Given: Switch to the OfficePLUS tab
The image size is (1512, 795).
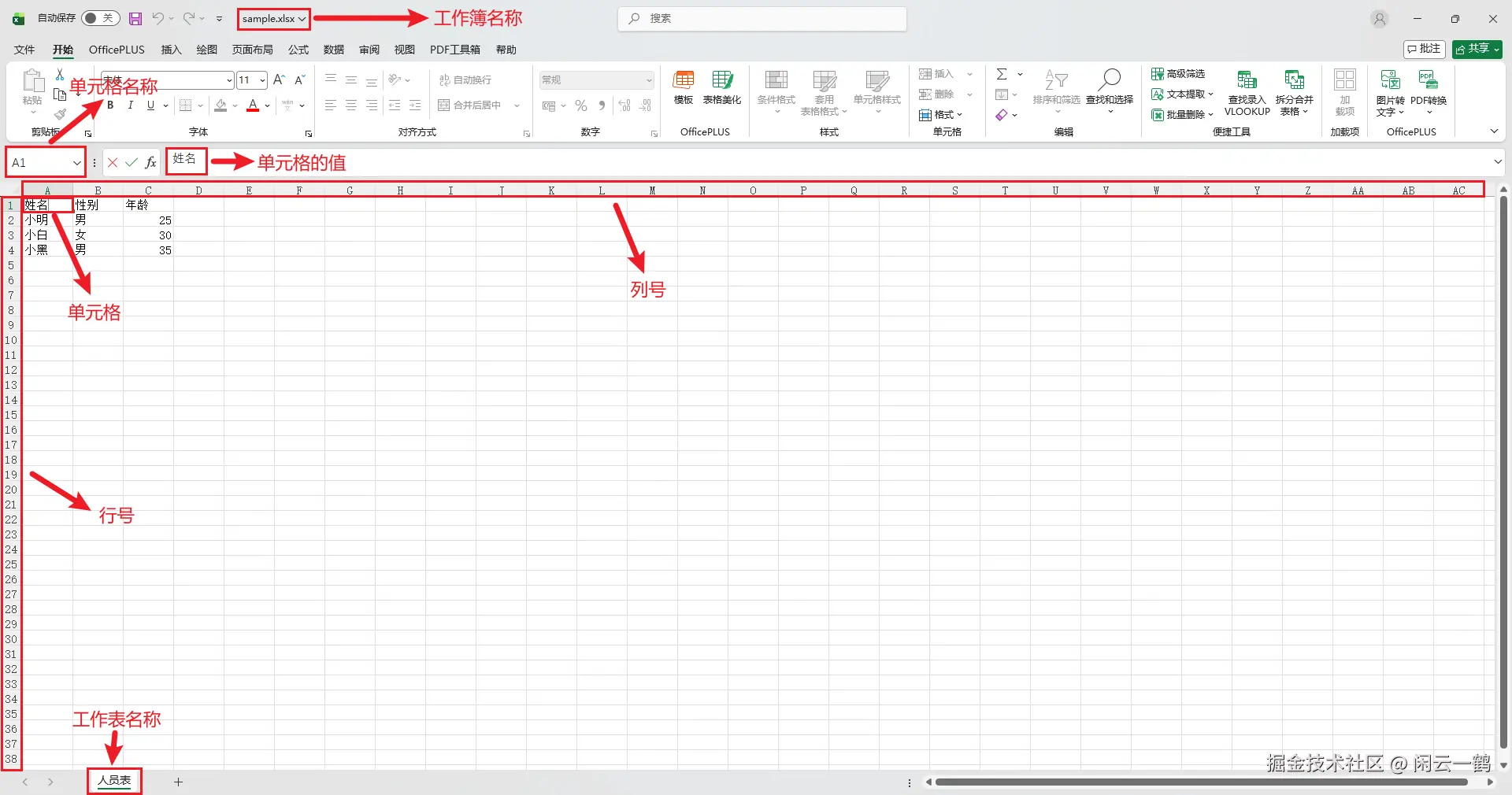Looking at the screenshot, I should coord(117,50).
